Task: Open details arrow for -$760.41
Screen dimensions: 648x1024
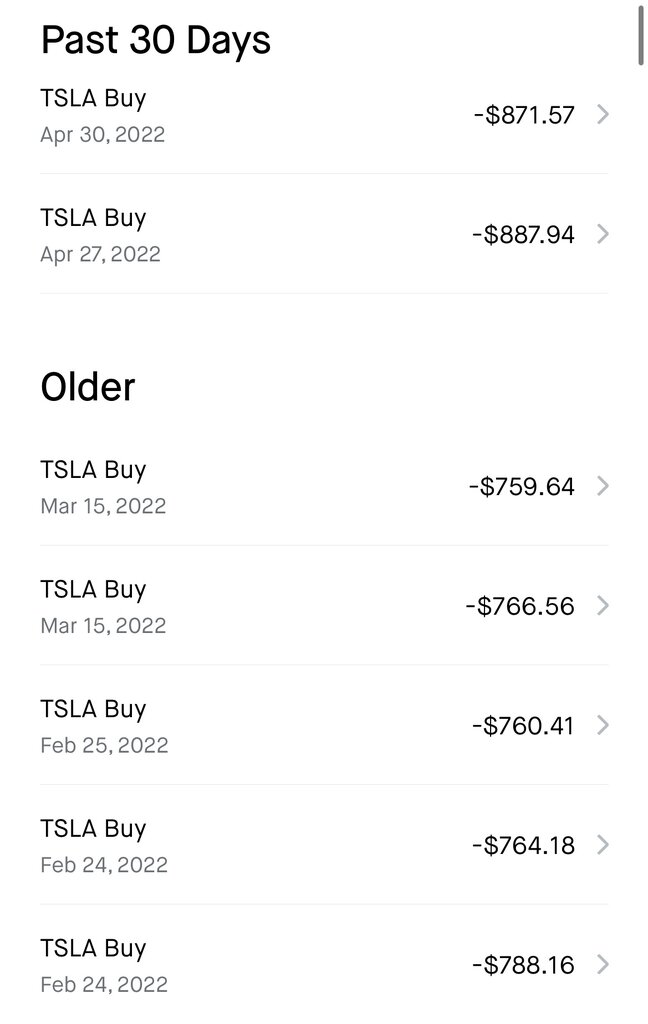Action: (603, 726)
